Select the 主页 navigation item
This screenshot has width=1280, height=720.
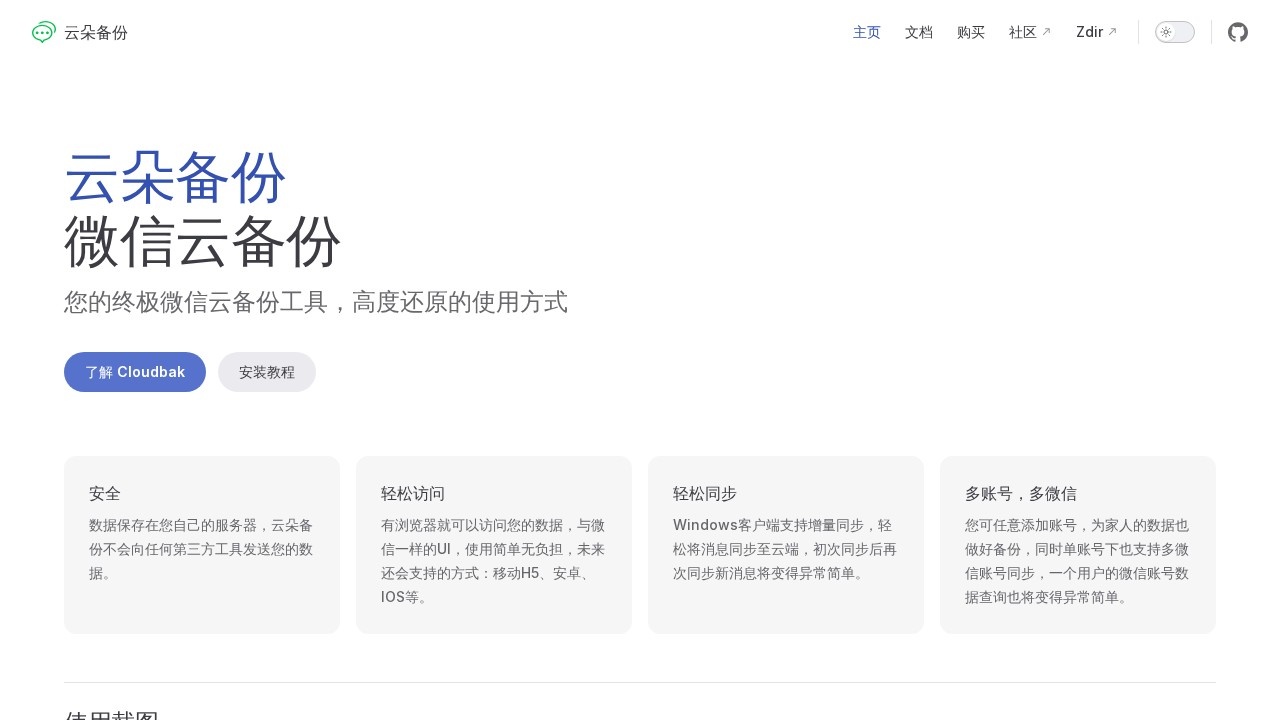(x=866, y=32)
